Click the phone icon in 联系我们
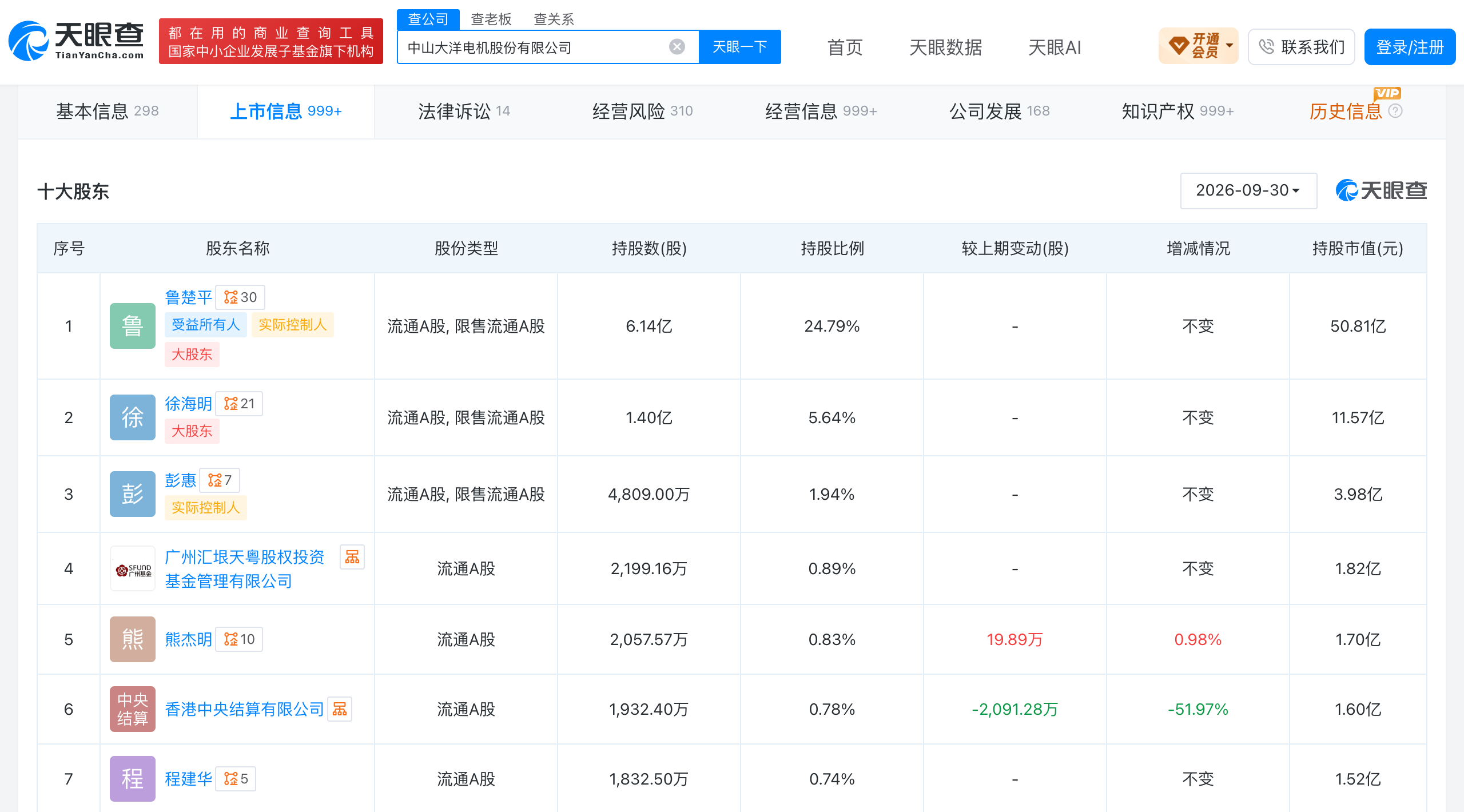Viewport: 1464px width, 812px height. point(1267,47)
